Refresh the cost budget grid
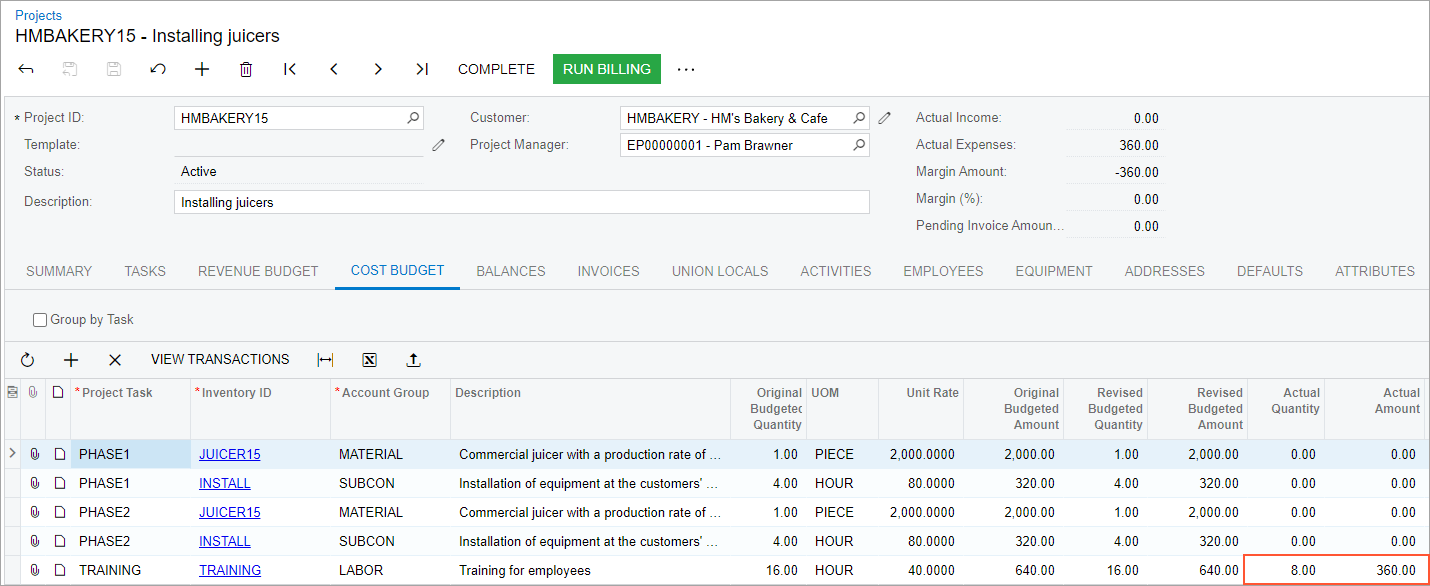This screenshot has width=1430, height=586. point(27,360)
